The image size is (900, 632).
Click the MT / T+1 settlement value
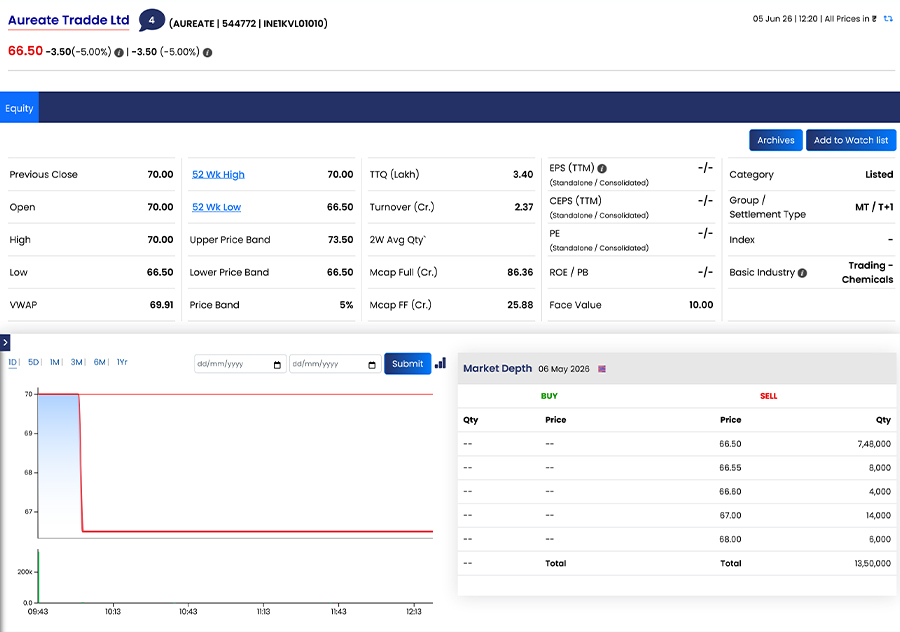pyautogui.click(x=874, y=207)
